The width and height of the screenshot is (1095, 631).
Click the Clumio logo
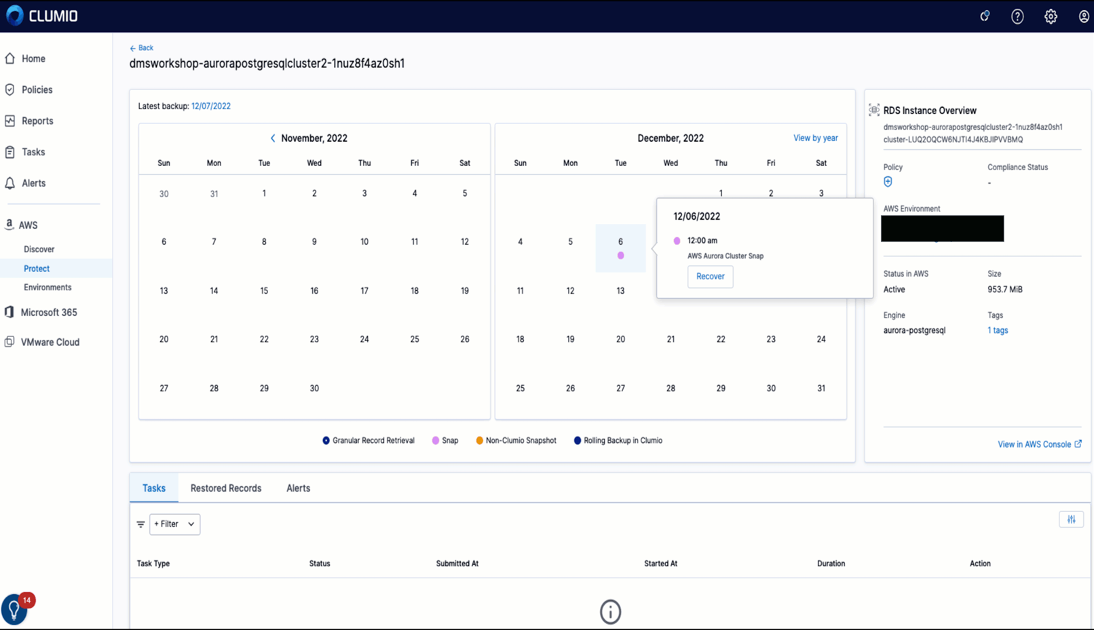pyautogui.click(x=42, y=15)
